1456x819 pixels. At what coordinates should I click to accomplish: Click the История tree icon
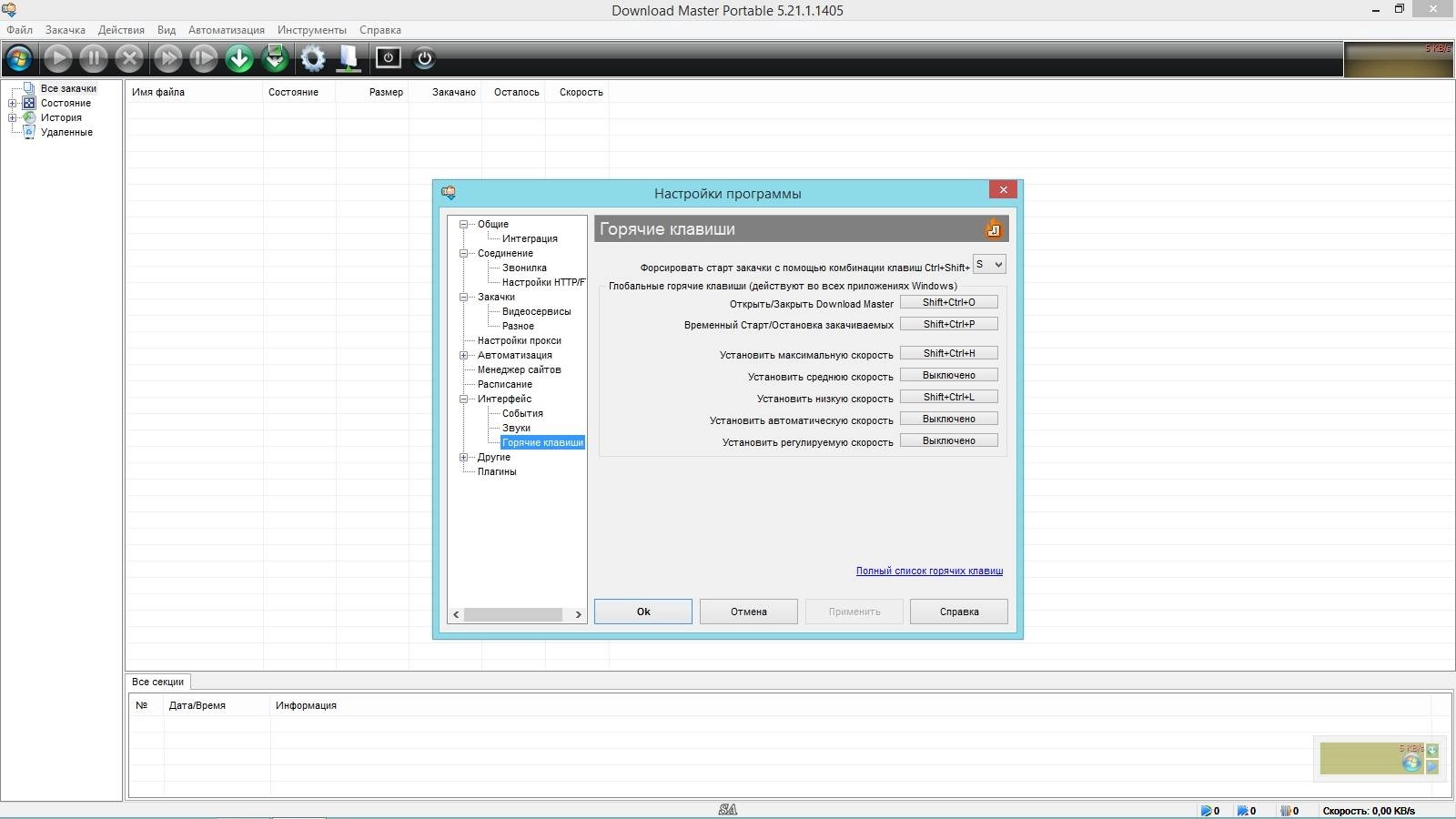tap(29, 117)
